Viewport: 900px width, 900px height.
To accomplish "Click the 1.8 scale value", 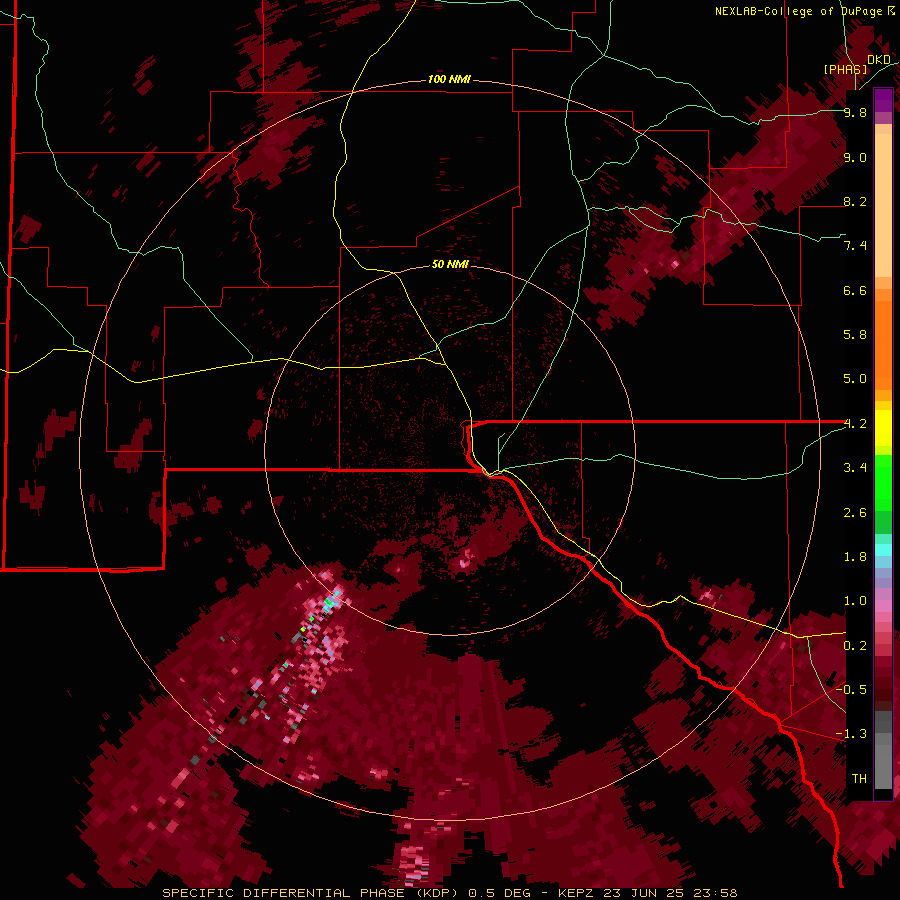I will [x=855, y=557].
